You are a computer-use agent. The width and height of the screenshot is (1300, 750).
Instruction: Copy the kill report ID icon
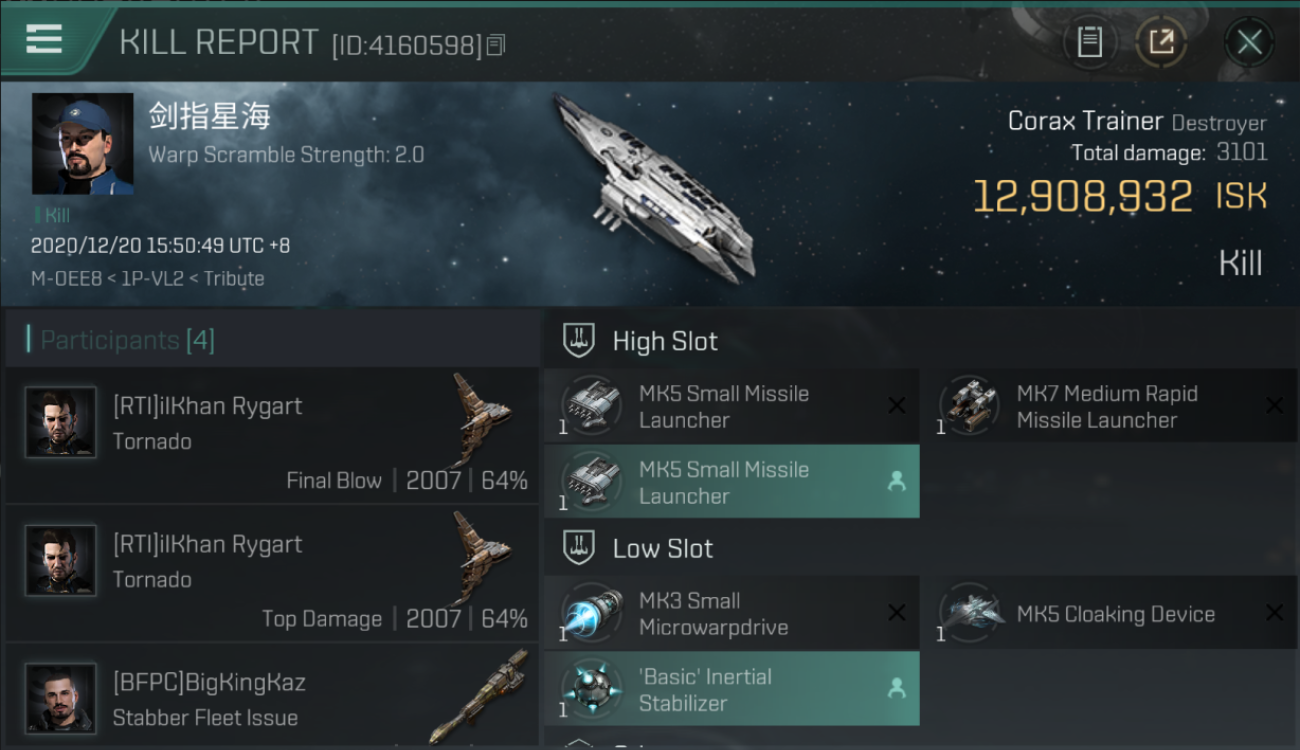pos(497,45)
